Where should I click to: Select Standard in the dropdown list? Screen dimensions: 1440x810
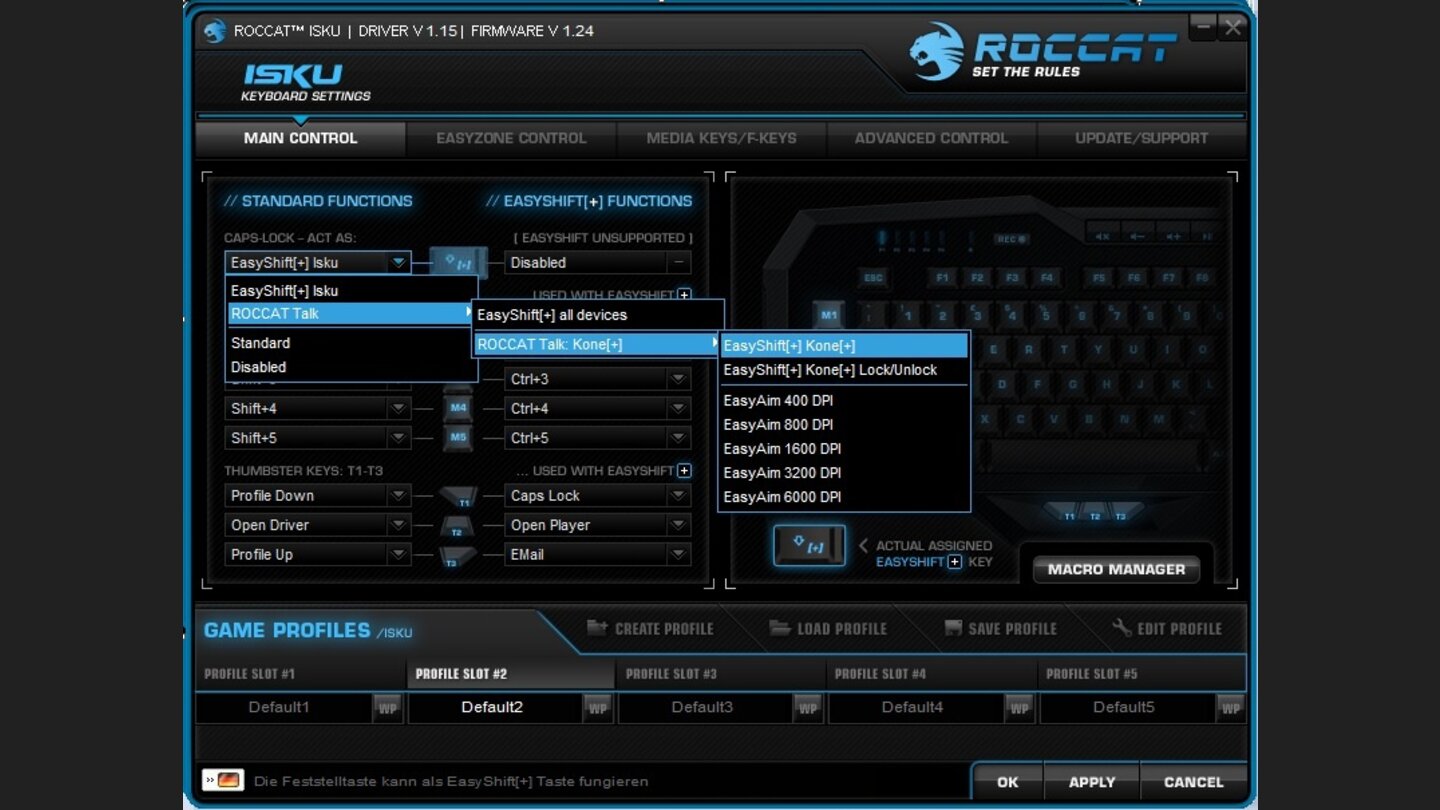pos(349,343)
